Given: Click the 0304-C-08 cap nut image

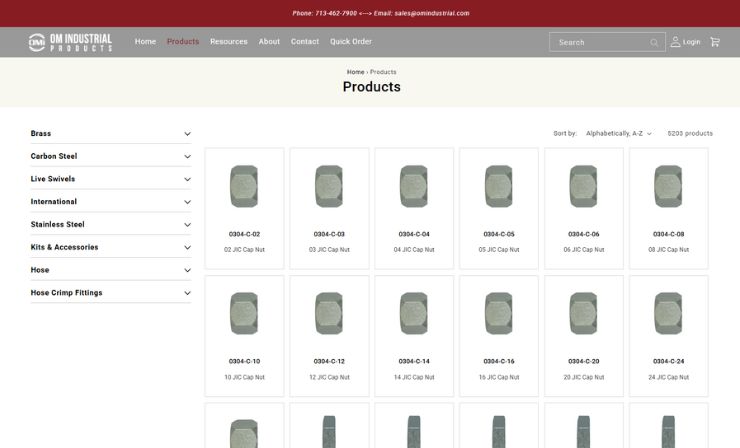Looking at the screenshot, I should tap(668, 186).
